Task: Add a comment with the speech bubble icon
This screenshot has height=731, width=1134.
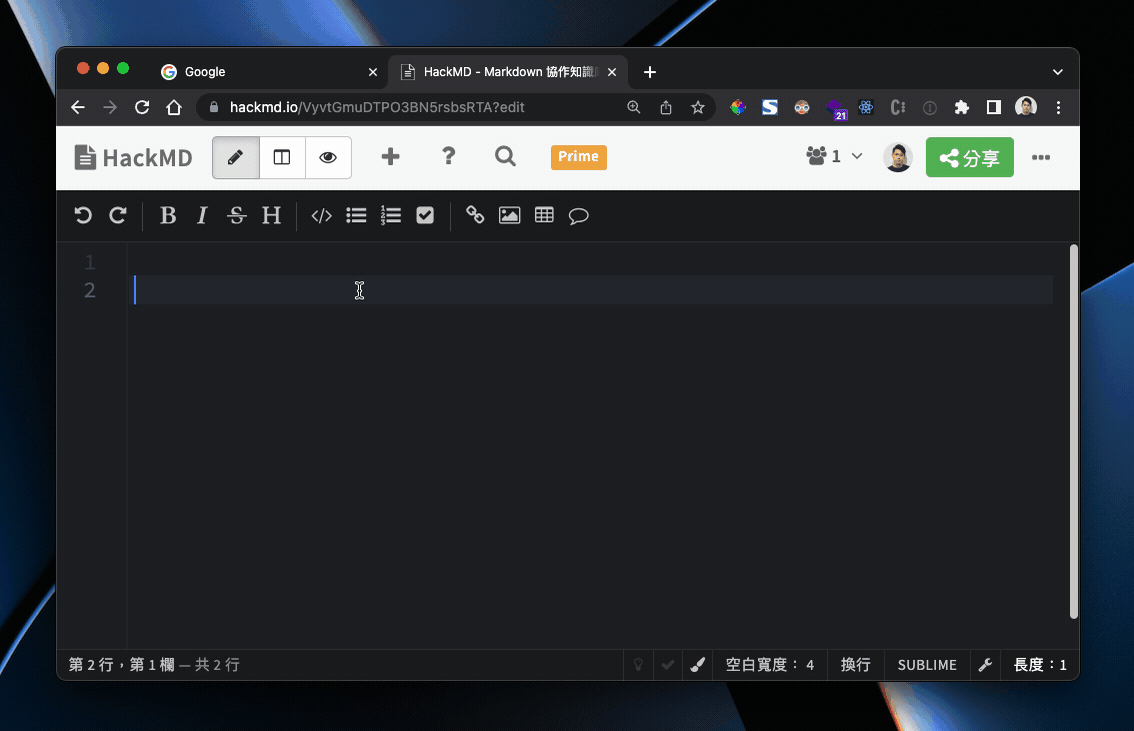Action: 578,215
